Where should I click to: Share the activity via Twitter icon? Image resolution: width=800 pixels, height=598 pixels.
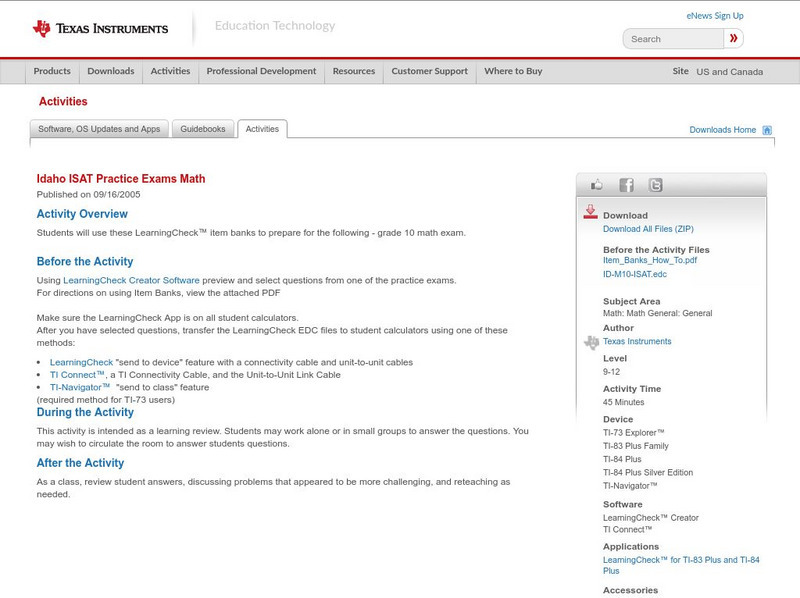(655, 185)
